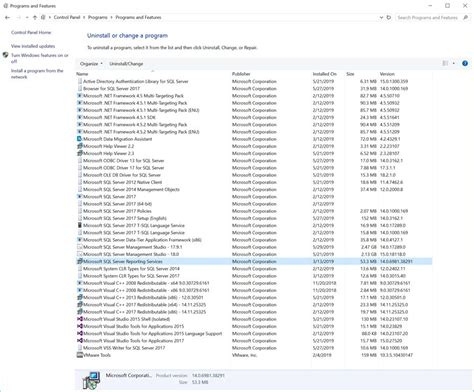The height and width of the screenshot is (392, 474).
Task: Click shield icon beside Turn Windows features on
Action: click(x=5, y=55)
